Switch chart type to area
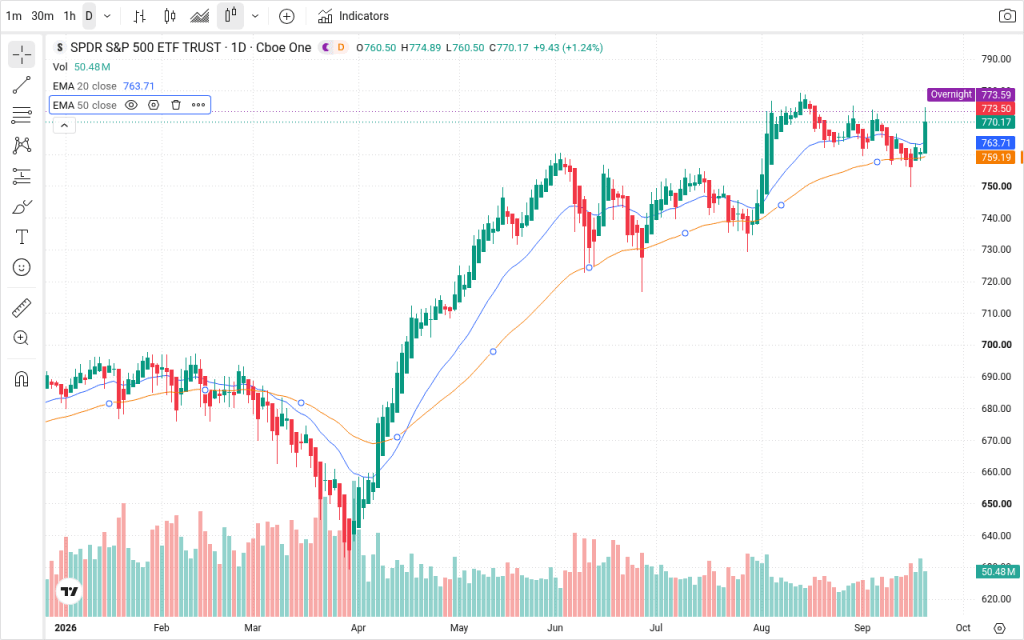Viewport: 1024px width, 640px height. tap(200, 16)
